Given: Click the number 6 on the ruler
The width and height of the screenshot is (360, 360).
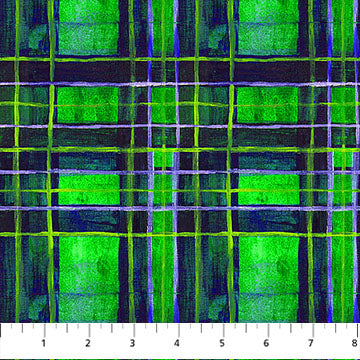Looking at the screenshot, I should click(x=266, y=343).
